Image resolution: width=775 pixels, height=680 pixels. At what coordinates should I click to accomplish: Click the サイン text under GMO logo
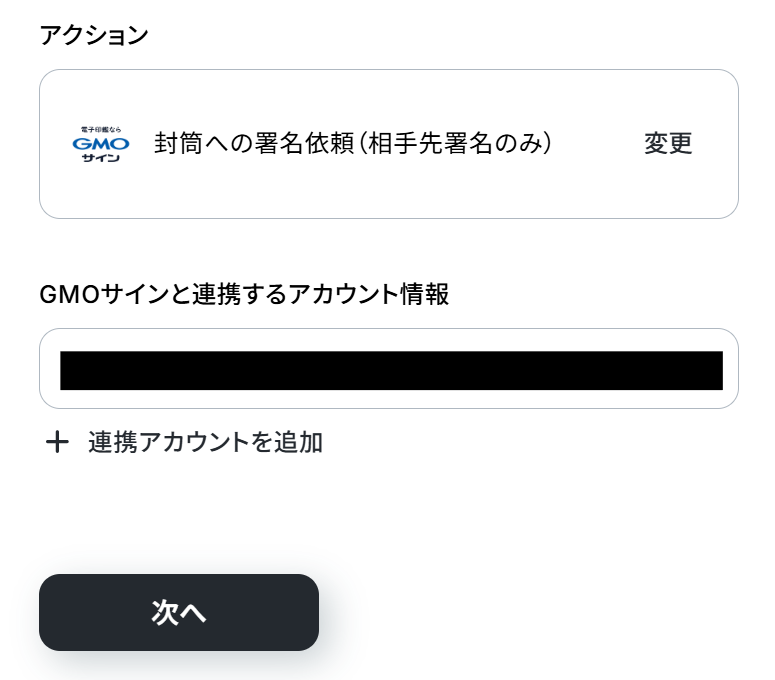point(101,158)
